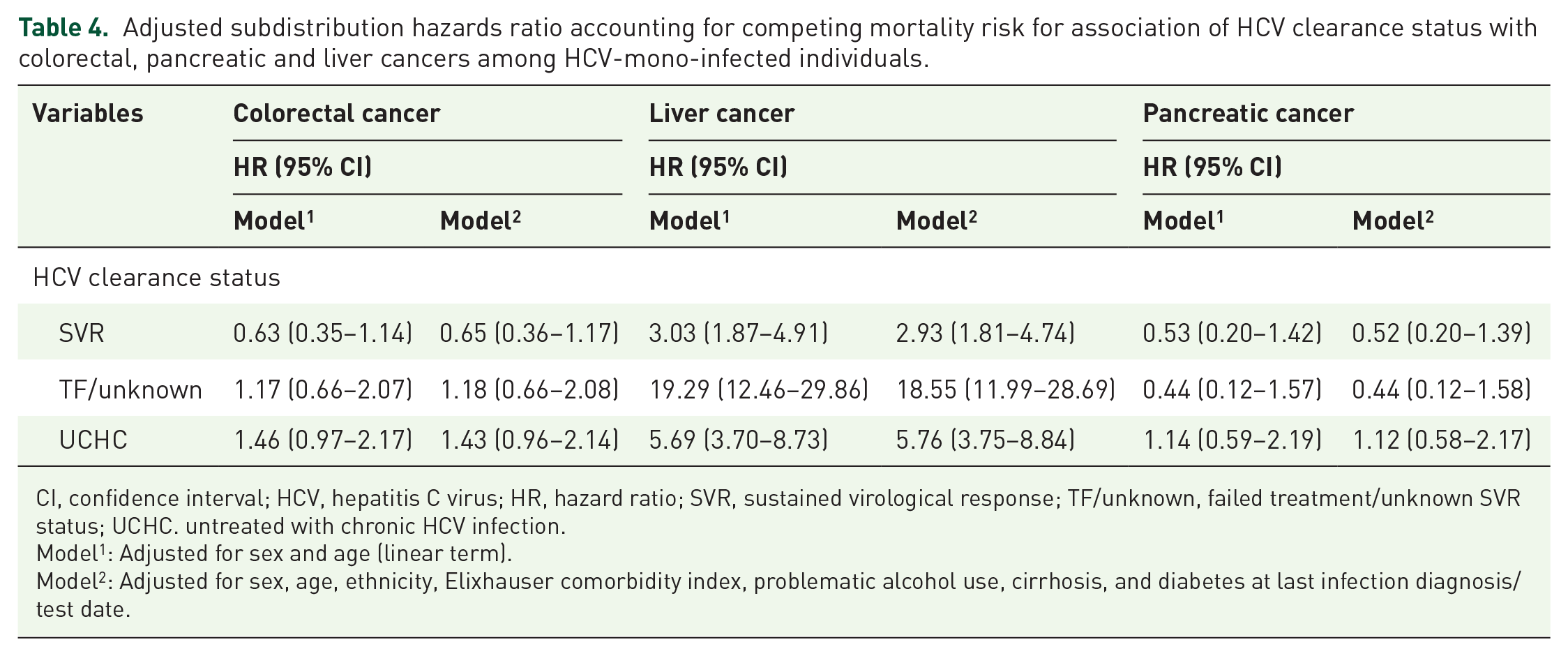This screenshot has height=656, width=1568.
Task: Select the value '3.03 (1.87–4.91)'
Action: [738, 333]
